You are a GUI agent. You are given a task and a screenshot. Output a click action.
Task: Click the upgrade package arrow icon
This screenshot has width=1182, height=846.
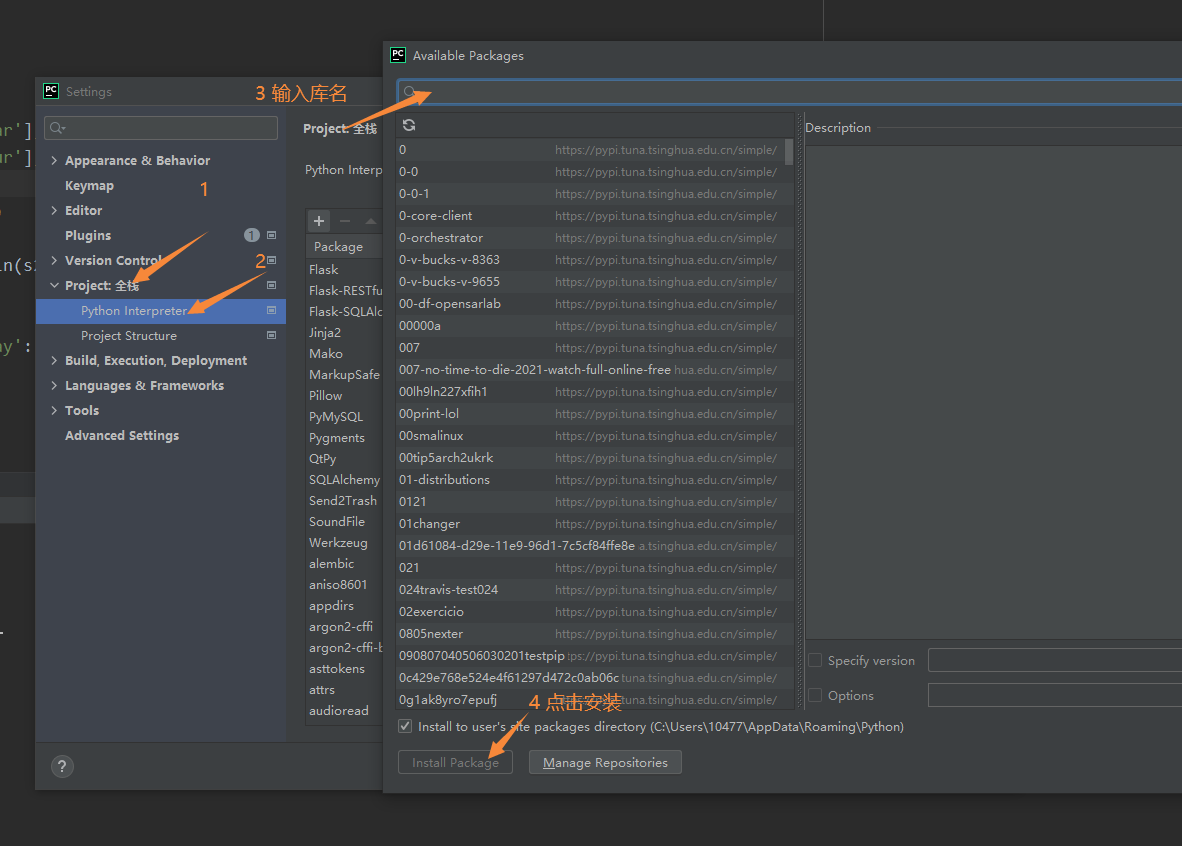(370, 221)
